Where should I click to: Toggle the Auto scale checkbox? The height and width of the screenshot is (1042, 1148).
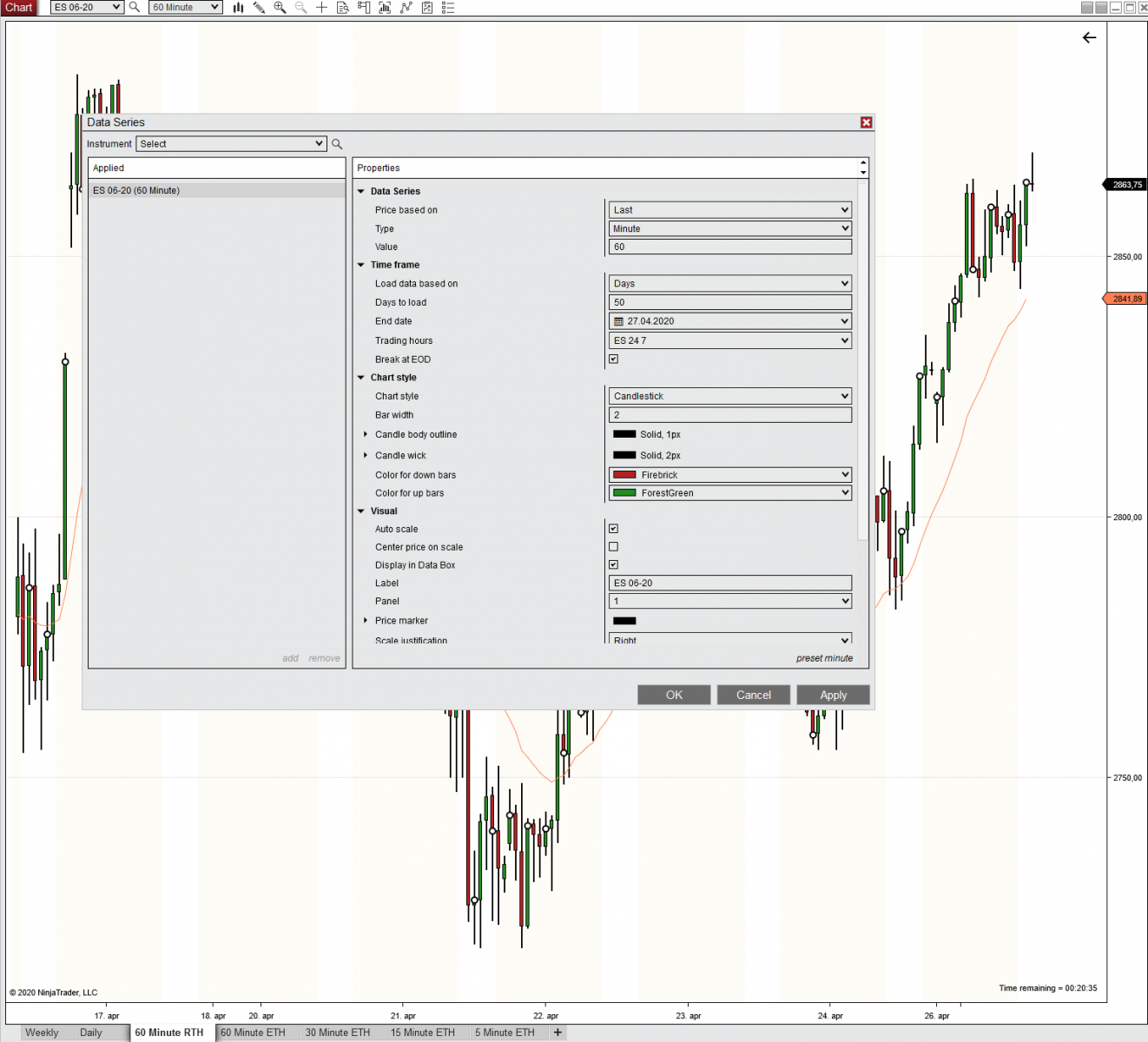coord(614,528)
